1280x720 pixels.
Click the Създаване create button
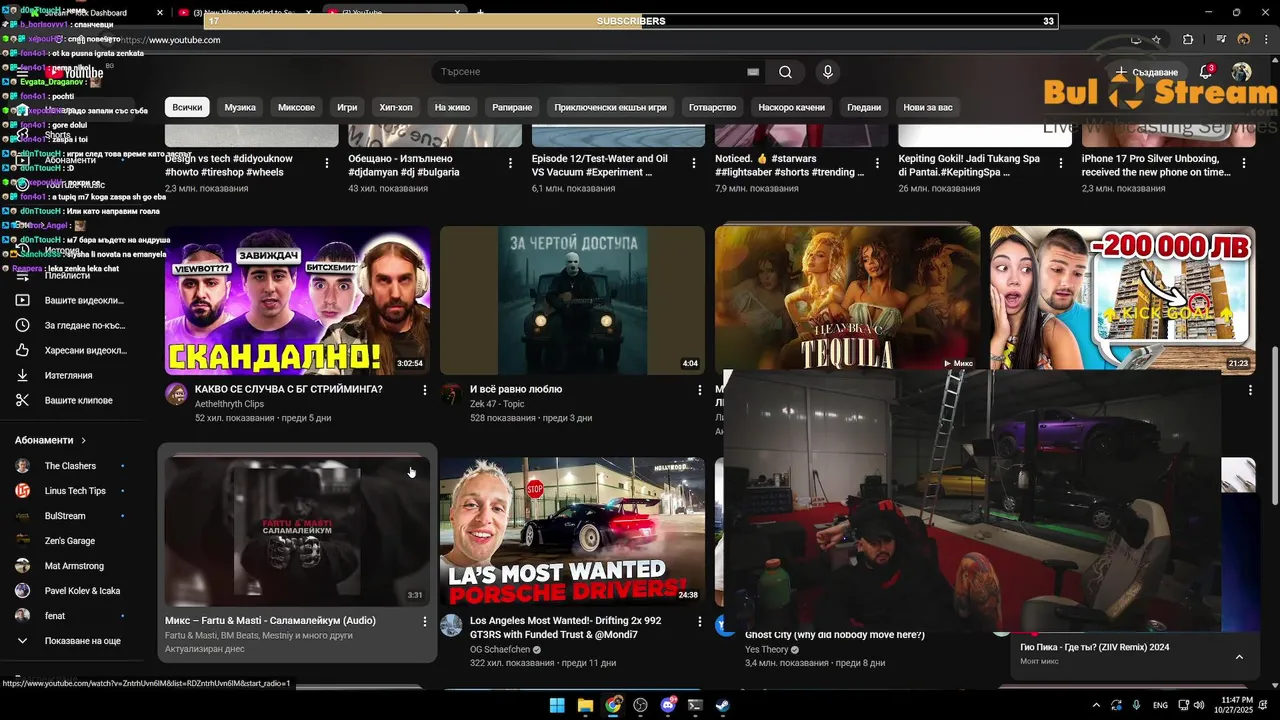point(1146,72)
